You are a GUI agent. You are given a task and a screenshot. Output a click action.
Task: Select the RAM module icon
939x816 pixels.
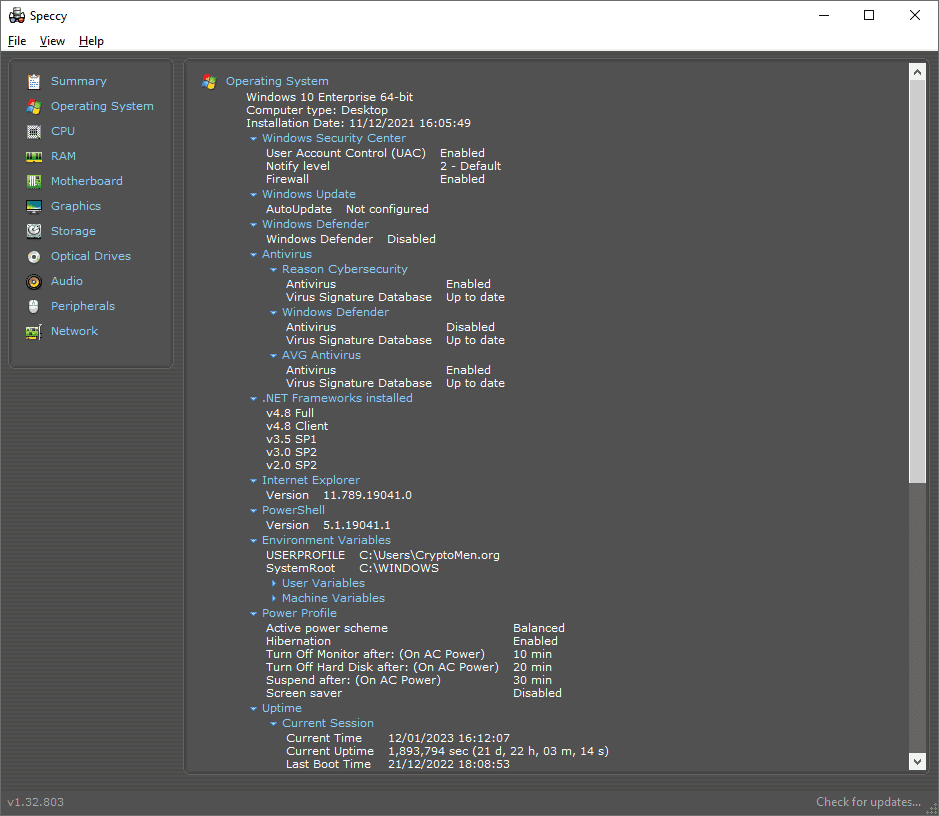34,156
